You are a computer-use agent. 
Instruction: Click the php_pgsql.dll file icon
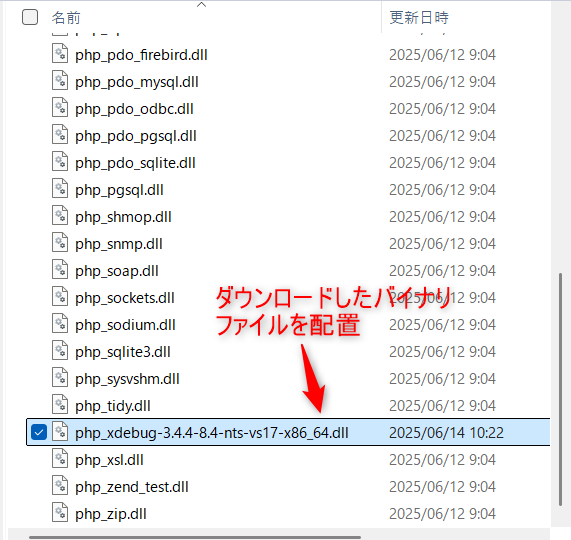pos(60,189)
